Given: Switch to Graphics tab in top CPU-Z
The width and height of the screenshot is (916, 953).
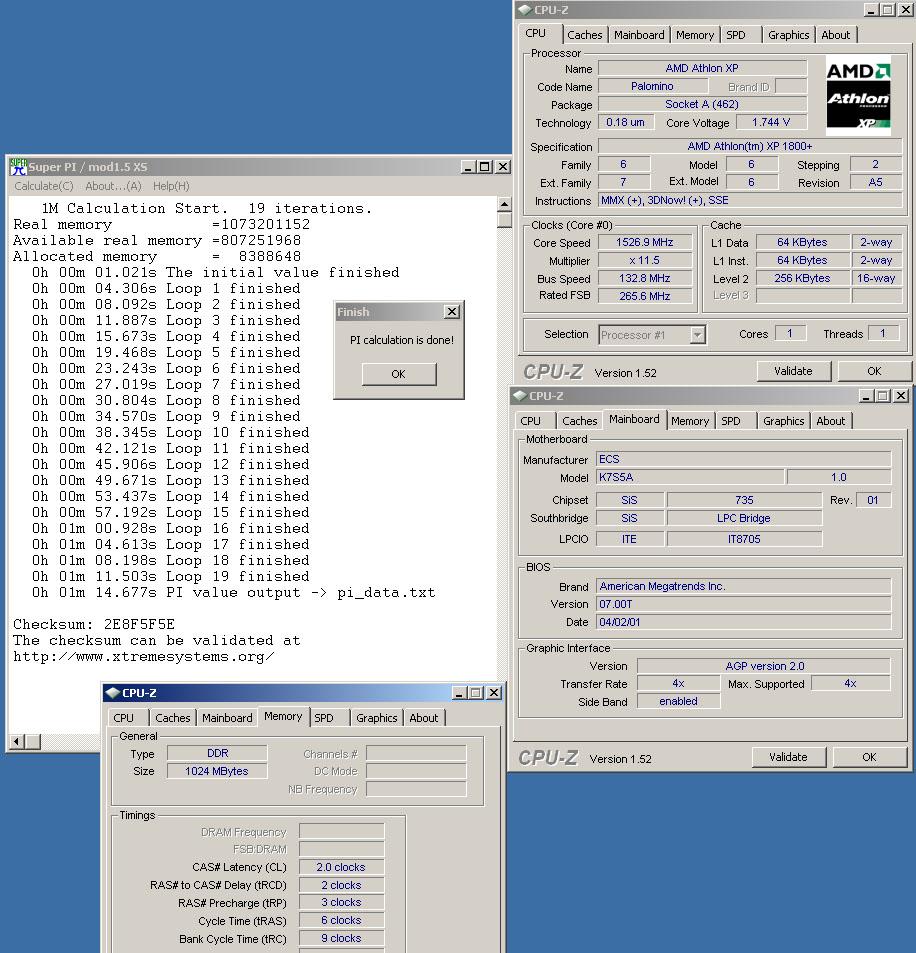Looking at the screenshot, I should [x=788, y=35].
